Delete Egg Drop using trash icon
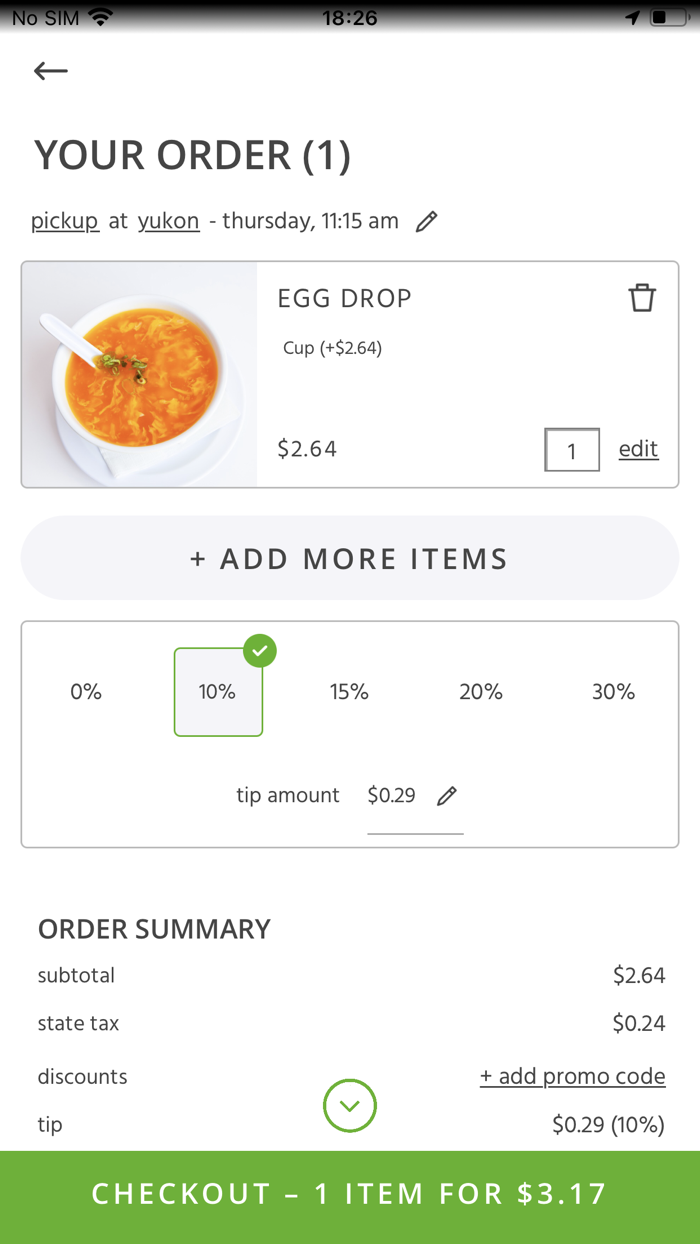The height and width of the screenshot is (1244, 700). coord(642,298)
